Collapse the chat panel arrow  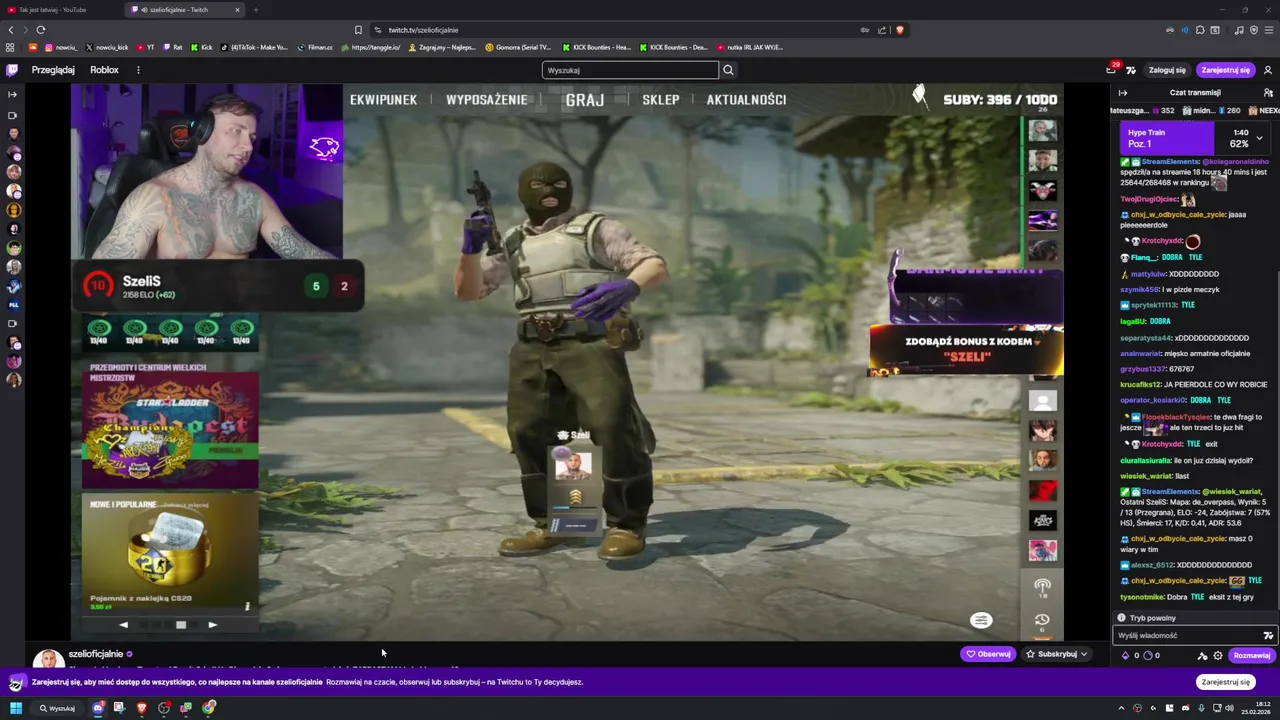pyautogui.click(x=1122, y=92)
